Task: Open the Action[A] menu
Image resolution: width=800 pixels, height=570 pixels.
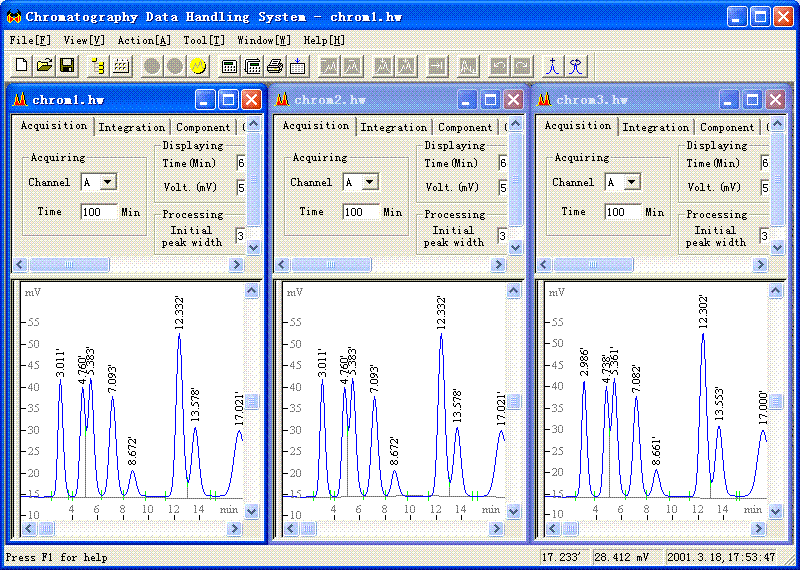Action: pyautogui.click(x=144, y=40)
